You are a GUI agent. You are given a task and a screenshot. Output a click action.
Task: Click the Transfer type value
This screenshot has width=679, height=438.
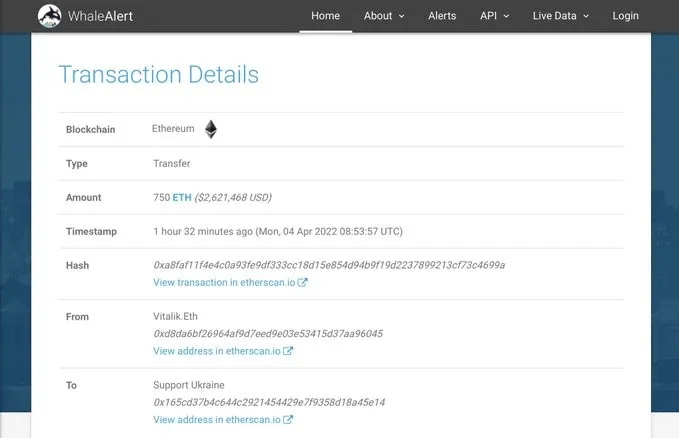[171, 163]
